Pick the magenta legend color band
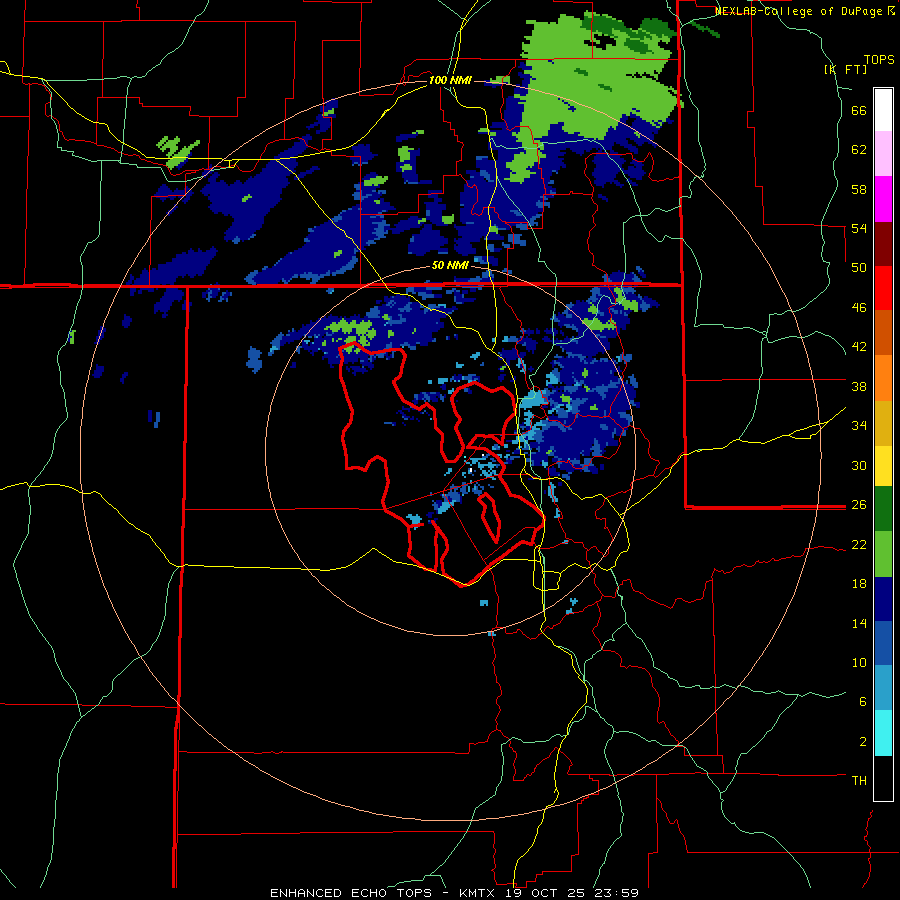Viewport: 900px width, 900px height. [883, 199]
